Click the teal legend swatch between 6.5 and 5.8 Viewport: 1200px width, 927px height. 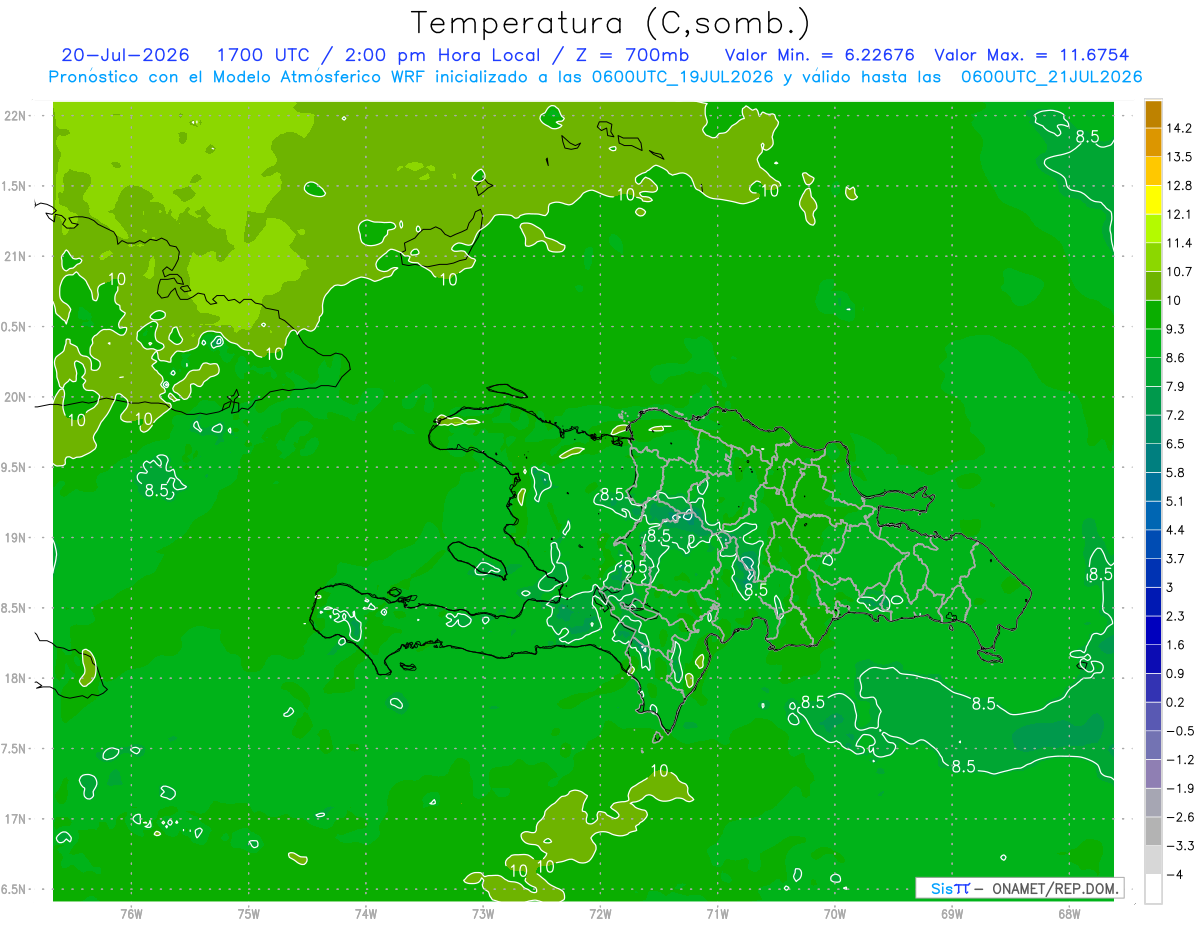pos(1153,458)
